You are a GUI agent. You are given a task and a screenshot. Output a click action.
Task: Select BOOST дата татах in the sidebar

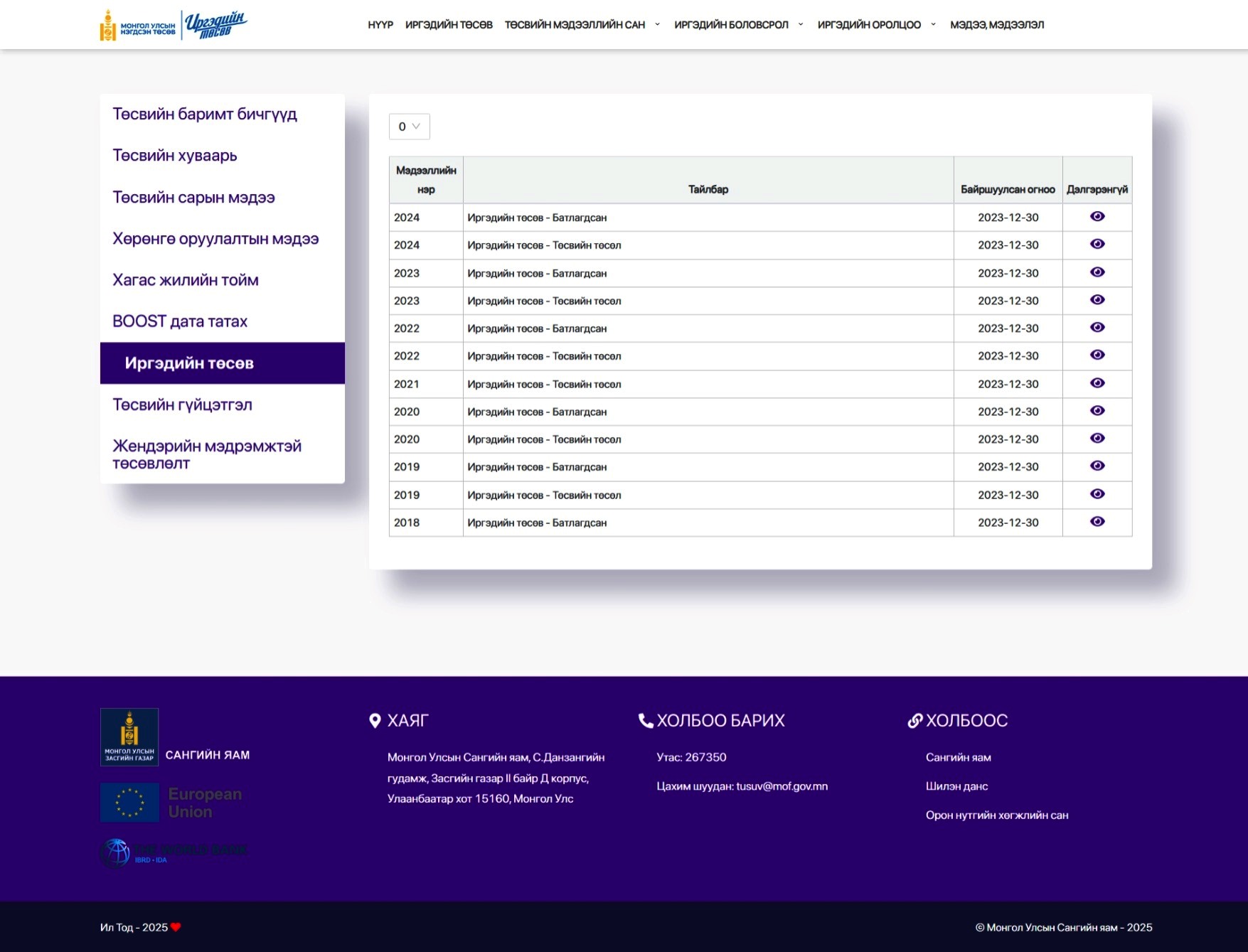click(180, 321)
